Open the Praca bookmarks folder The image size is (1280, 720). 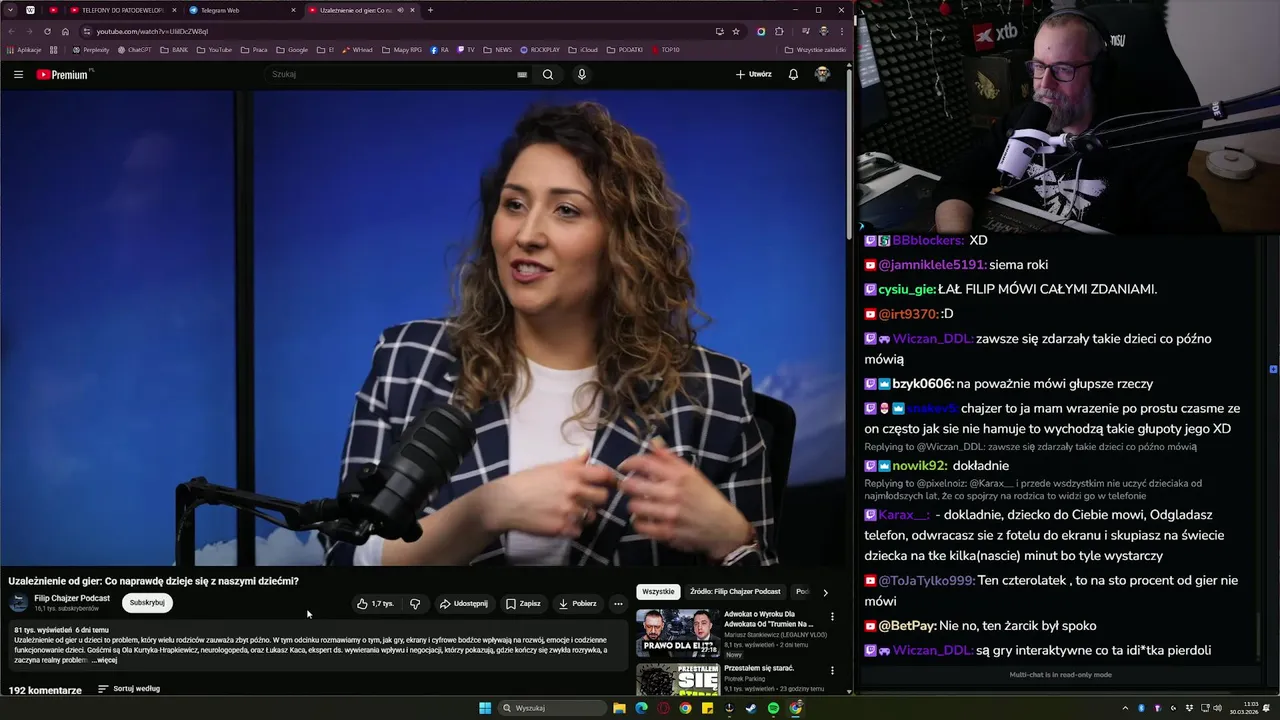click(x=254, y=49)
